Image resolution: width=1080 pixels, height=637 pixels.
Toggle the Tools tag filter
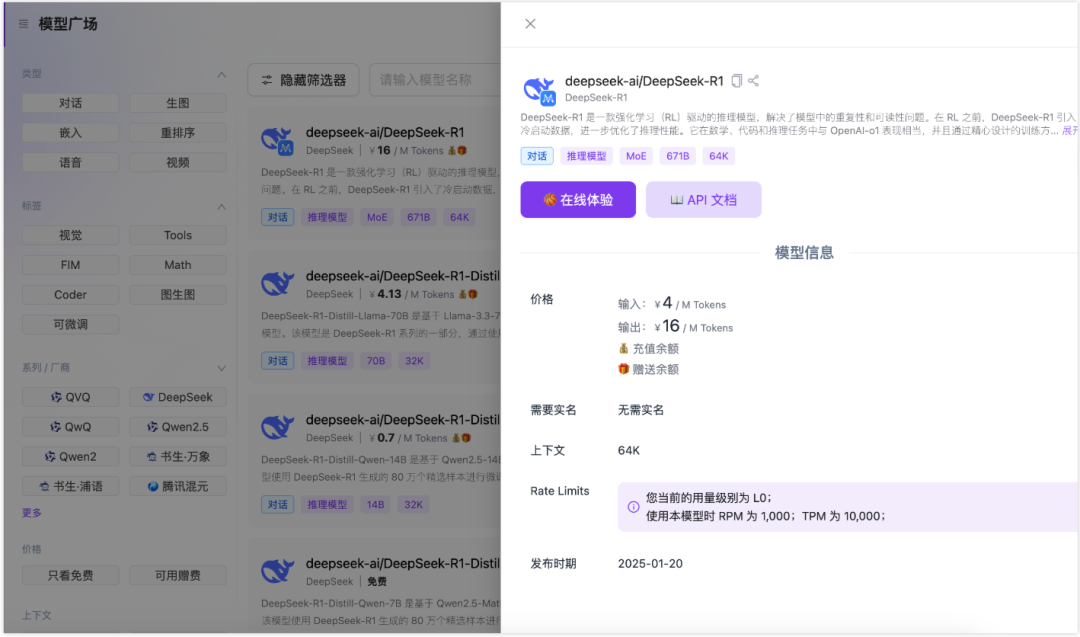(x=178, y=236)
